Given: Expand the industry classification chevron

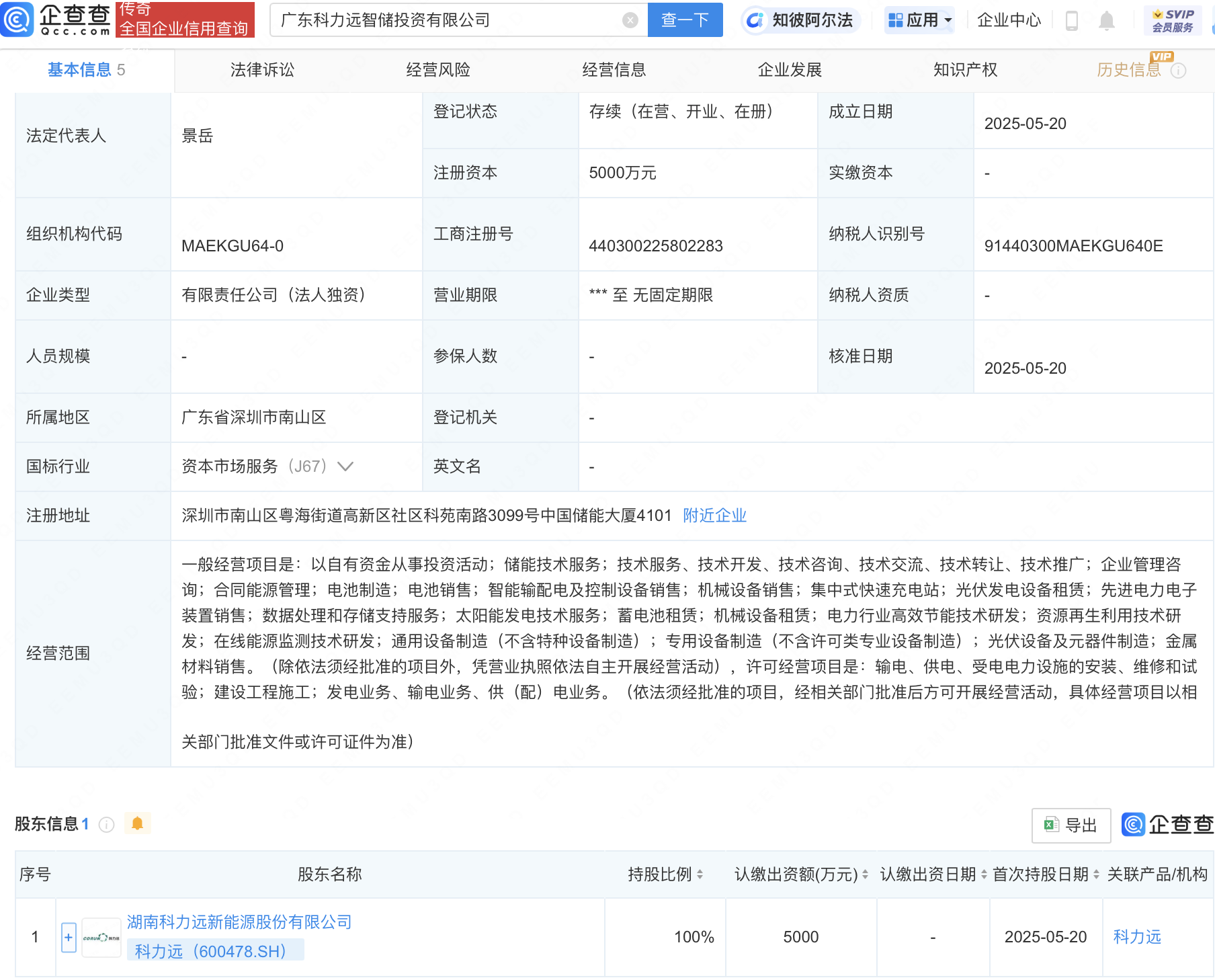Looking at the screenshot, I should coord(345,466).
